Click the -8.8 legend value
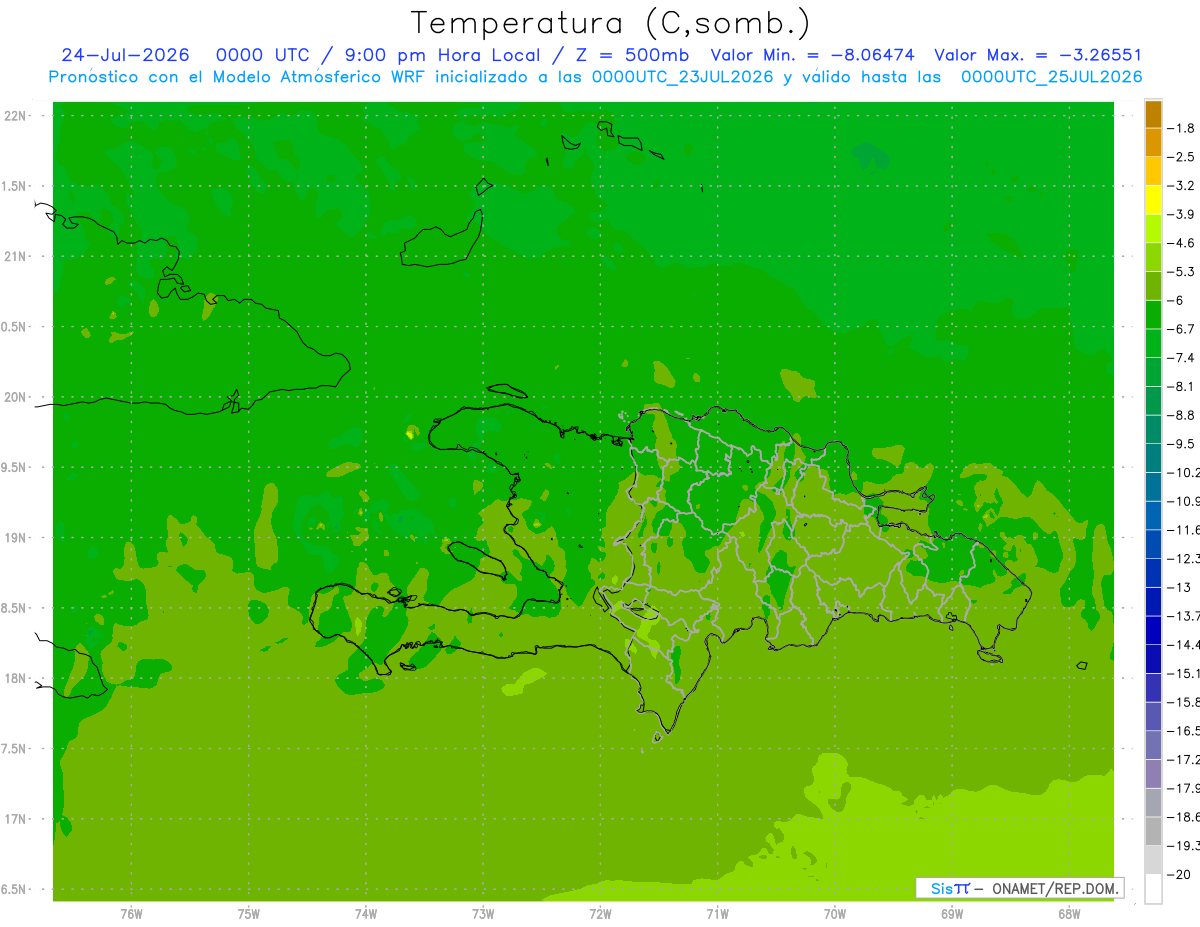The width and height of the screenshot is (1200, 927). pos(1183,415)
